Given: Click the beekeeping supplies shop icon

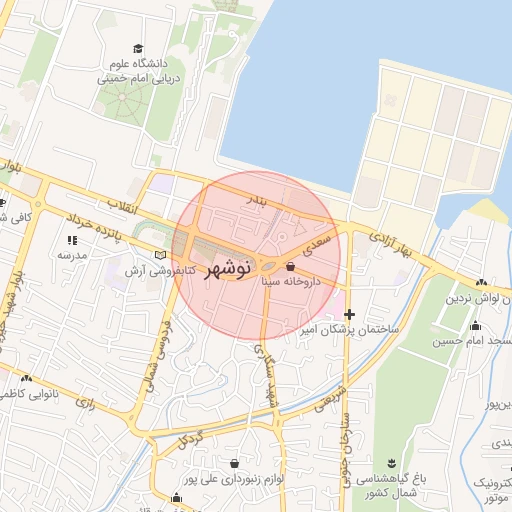Looking at the screenshot, I should pos(234,463).
